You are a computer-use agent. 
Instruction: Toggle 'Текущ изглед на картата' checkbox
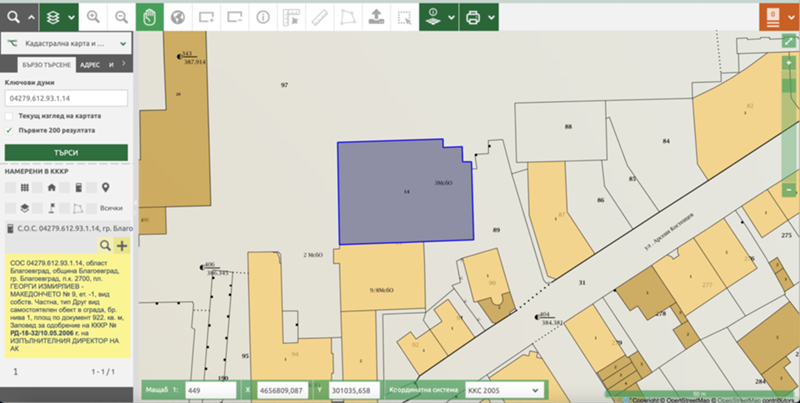(10, 116)
